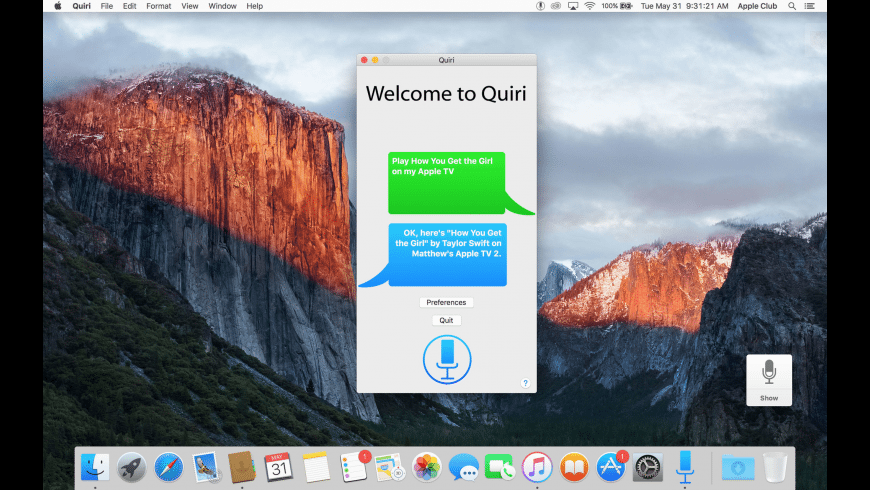This screenshot has width=870, height=490.
Task: Close the Quiri window with red button
Action: (364, 60)
